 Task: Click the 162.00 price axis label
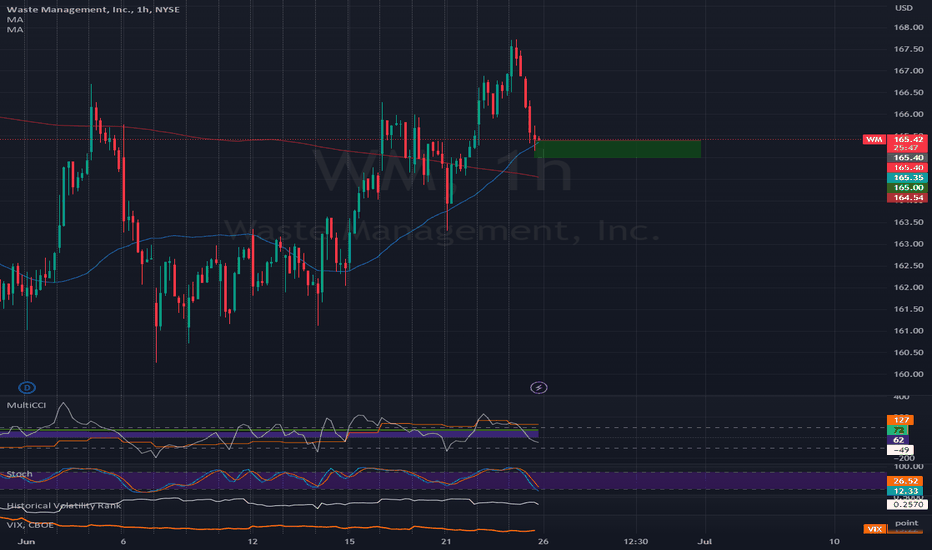point(909,287)
